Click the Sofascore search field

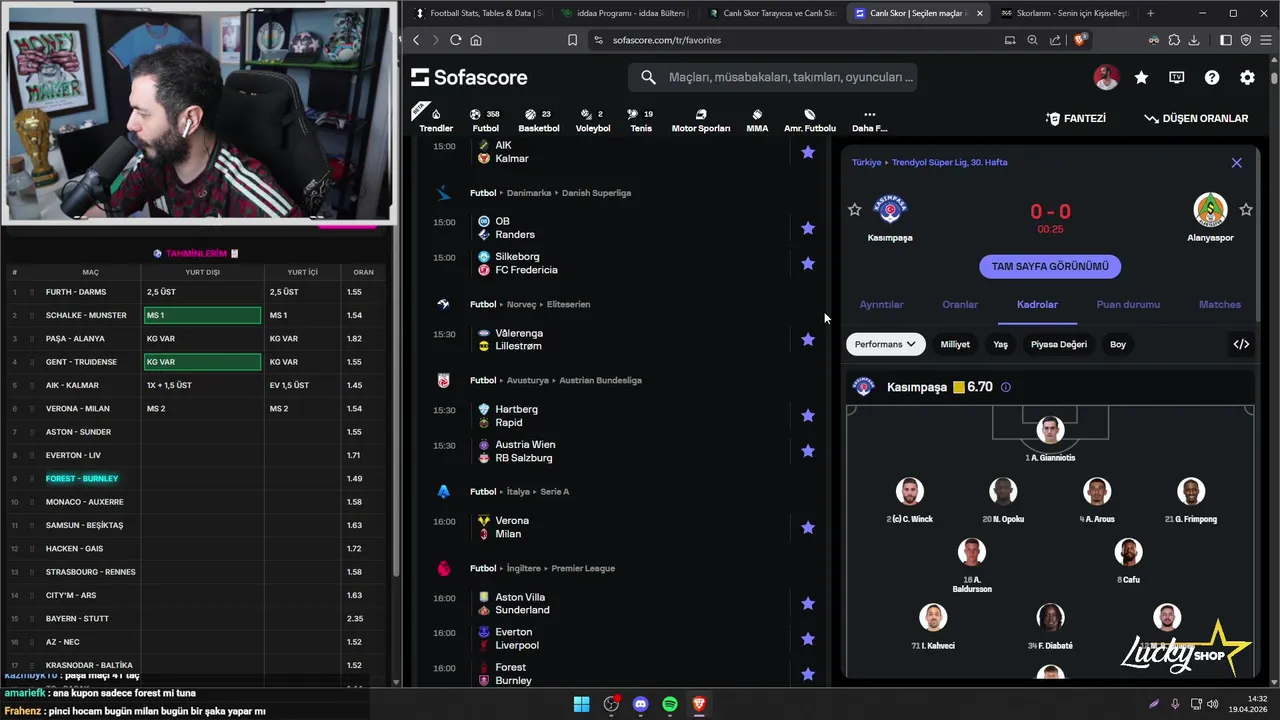(772, 77)
